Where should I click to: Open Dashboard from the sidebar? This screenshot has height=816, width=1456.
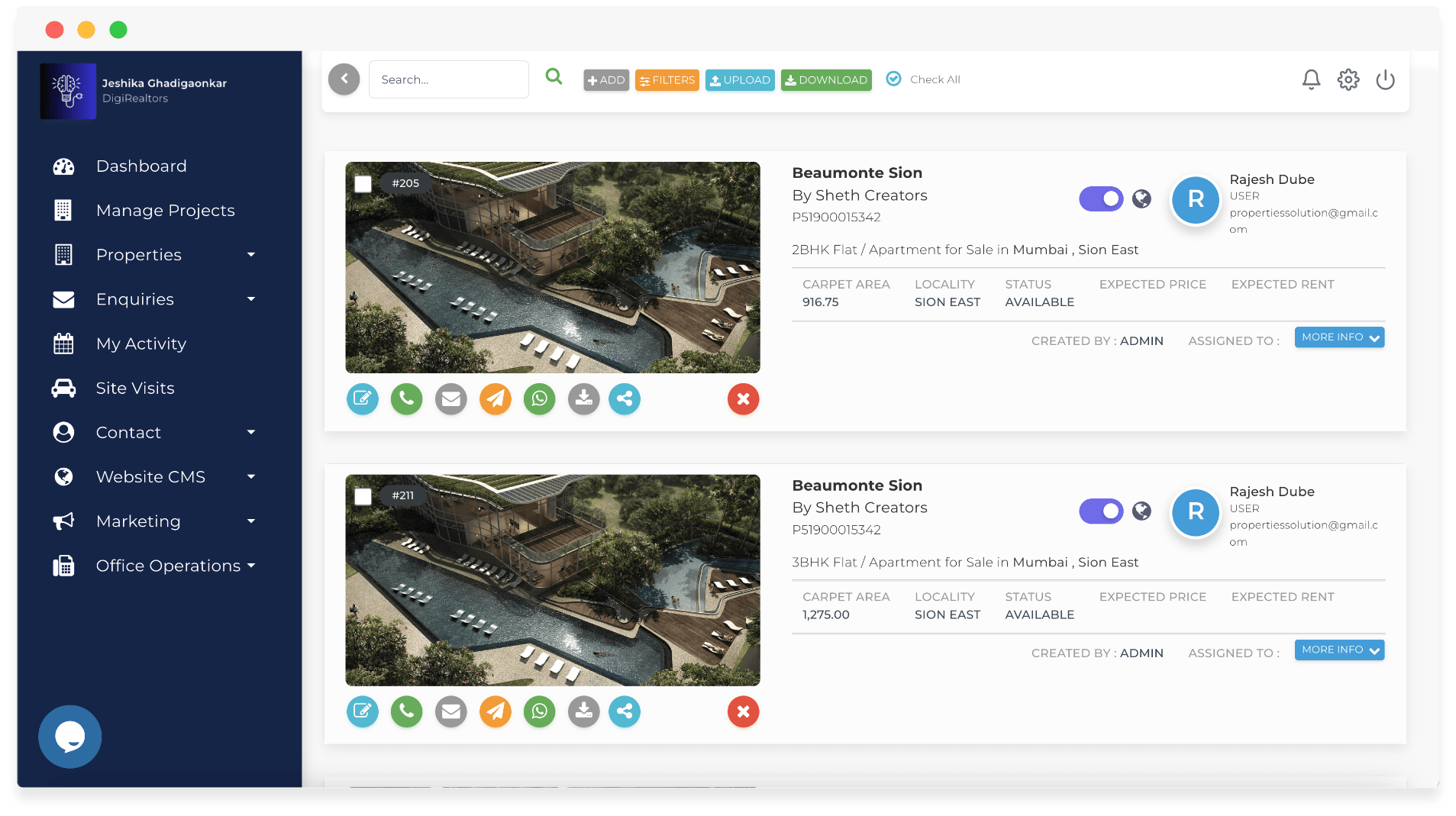tap(141, 166)
